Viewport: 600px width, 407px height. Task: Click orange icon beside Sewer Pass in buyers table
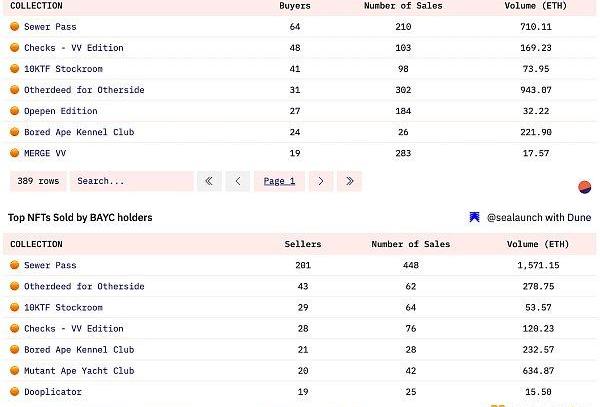(15, 26)
